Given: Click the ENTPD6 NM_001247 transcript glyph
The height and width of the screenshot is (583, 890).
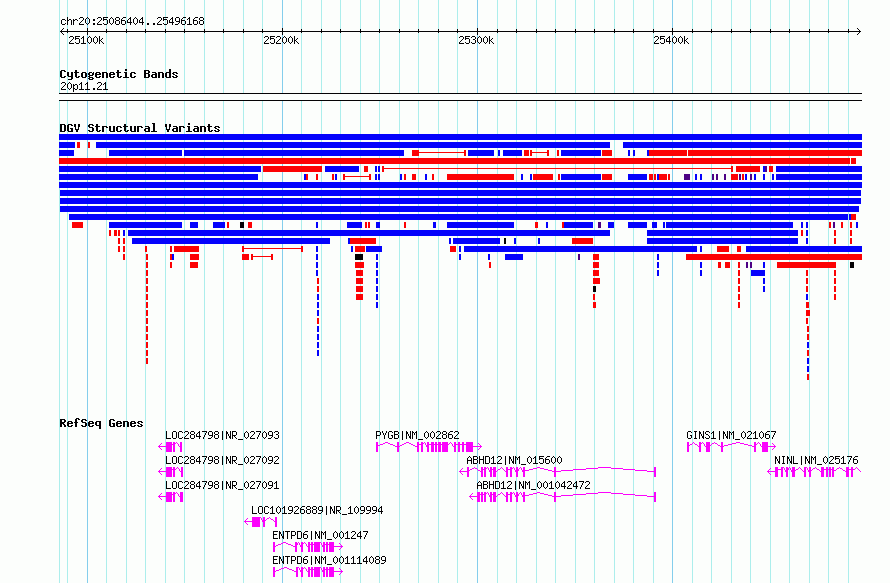Looking at the screenshot, I should (x=308, y=547).
